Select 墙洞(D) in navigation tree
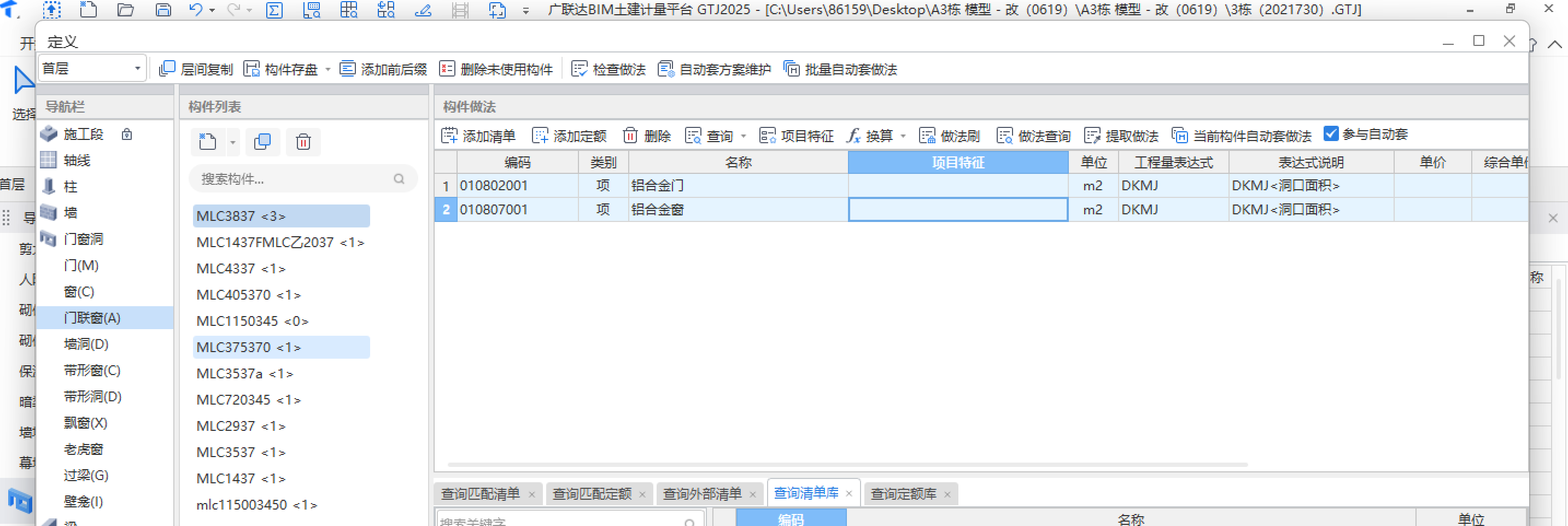Screen dimensions: 1568x526 pyautogui.click(x=86, y=344)
